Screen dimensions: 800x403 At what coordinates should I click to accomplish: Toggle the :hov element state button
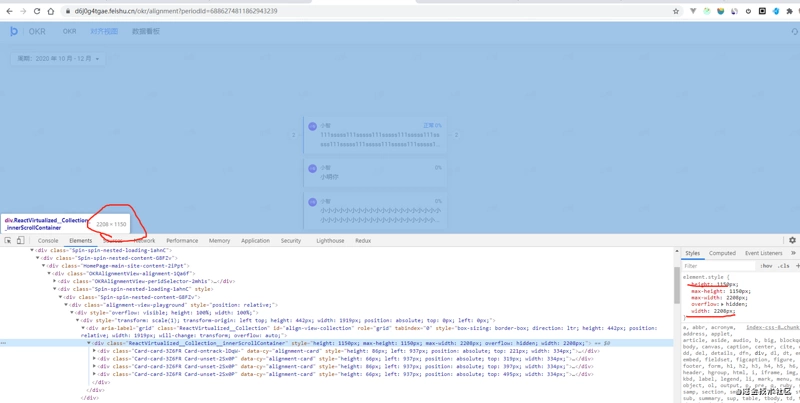[766, 266]
